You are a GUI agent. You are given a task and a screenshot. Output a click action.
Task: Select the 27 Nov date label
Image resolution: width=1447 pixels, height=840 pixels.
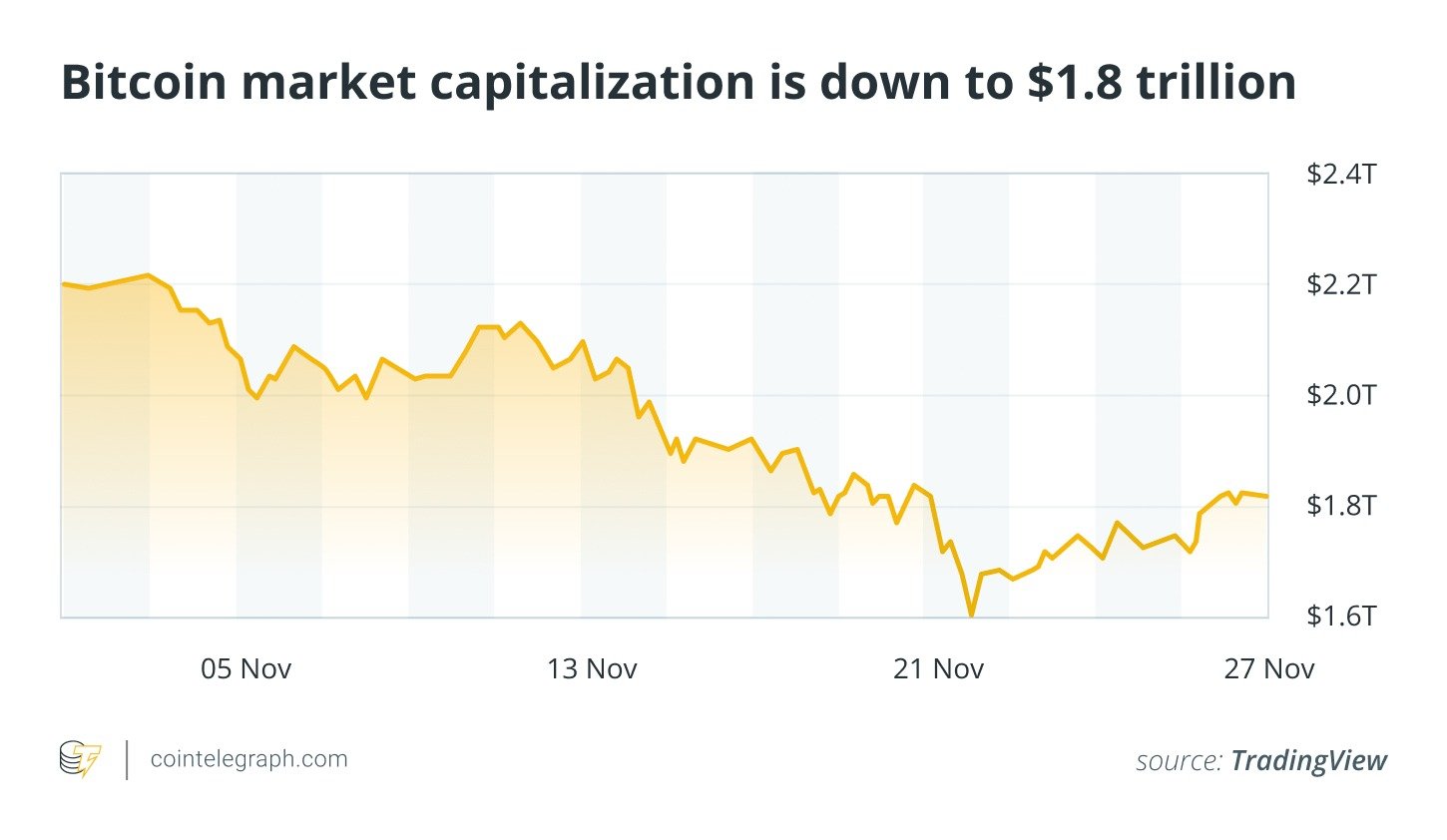click(1268, 668)
